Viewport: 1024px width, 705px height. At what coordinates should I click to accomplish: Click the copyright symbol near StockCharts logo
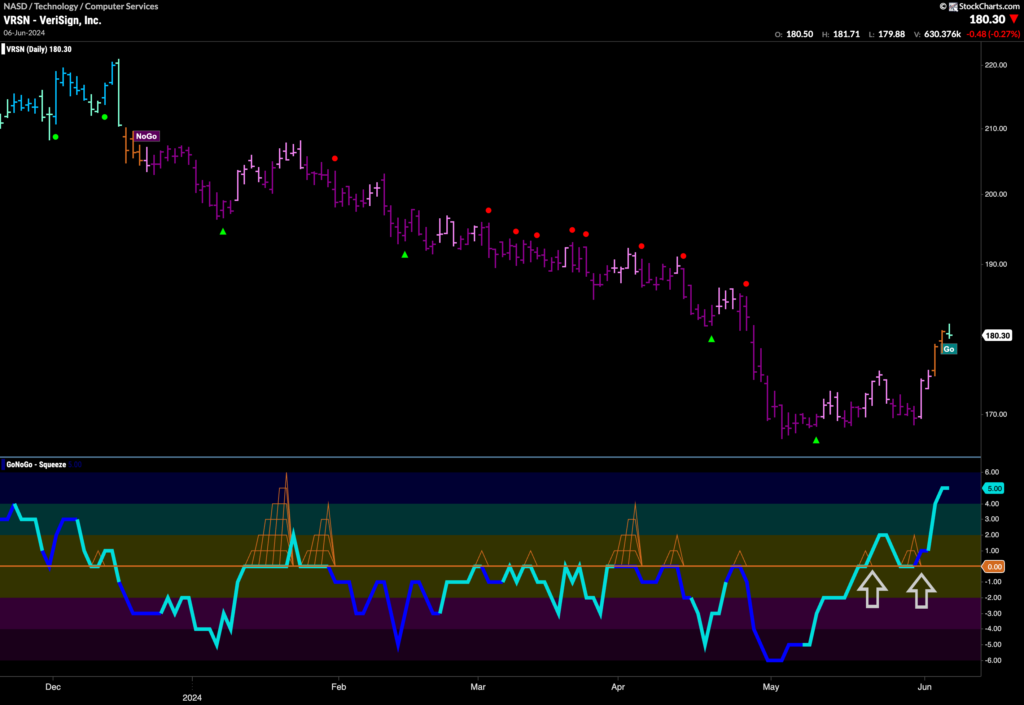click(x=943, y=6)
